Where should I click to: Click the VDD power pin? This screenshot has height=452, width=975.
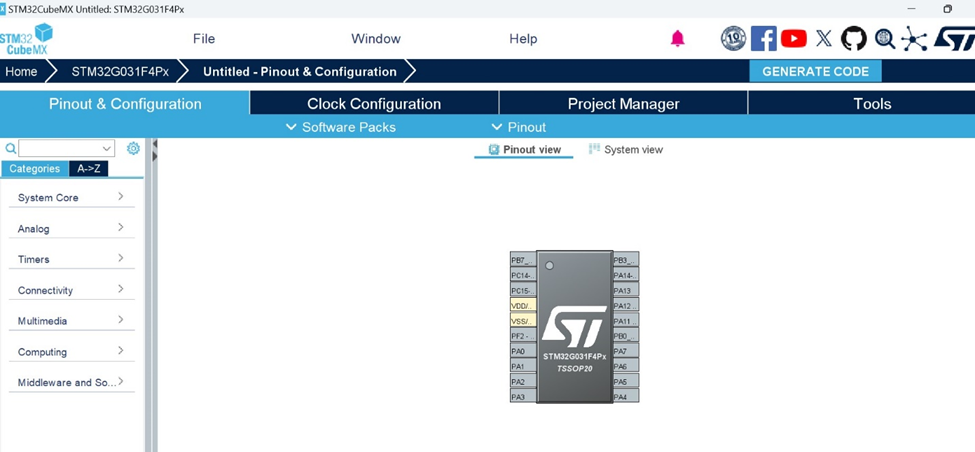[523, 305]
